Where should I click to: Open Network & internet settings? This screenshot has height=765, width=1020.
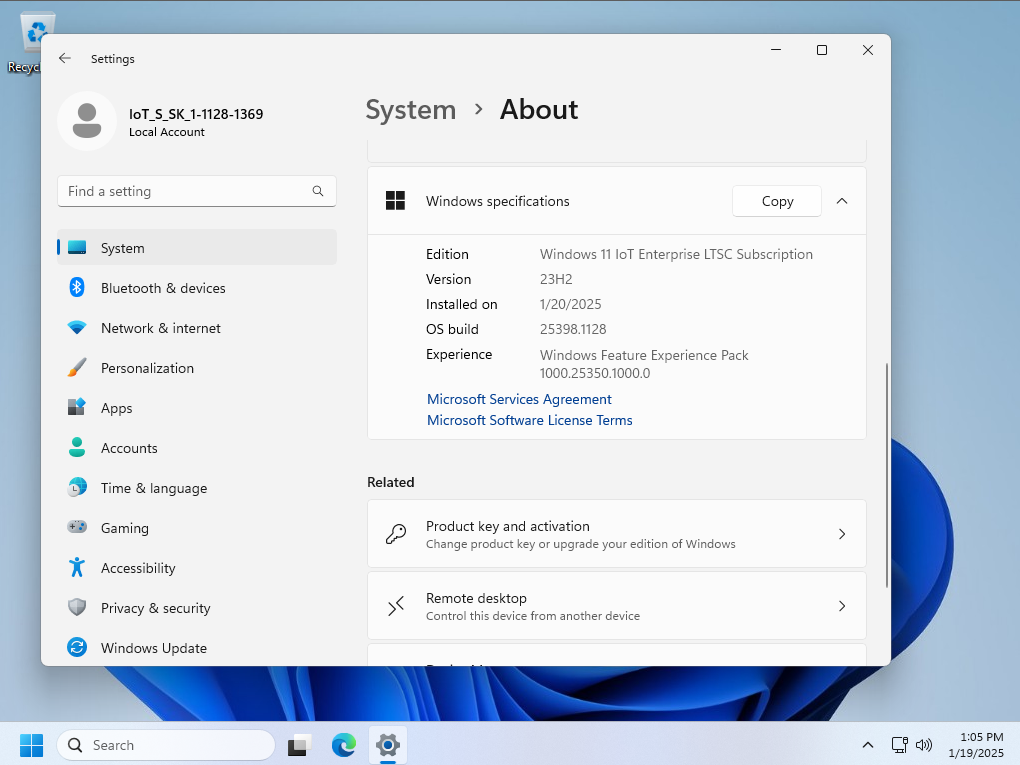(160, 328)
